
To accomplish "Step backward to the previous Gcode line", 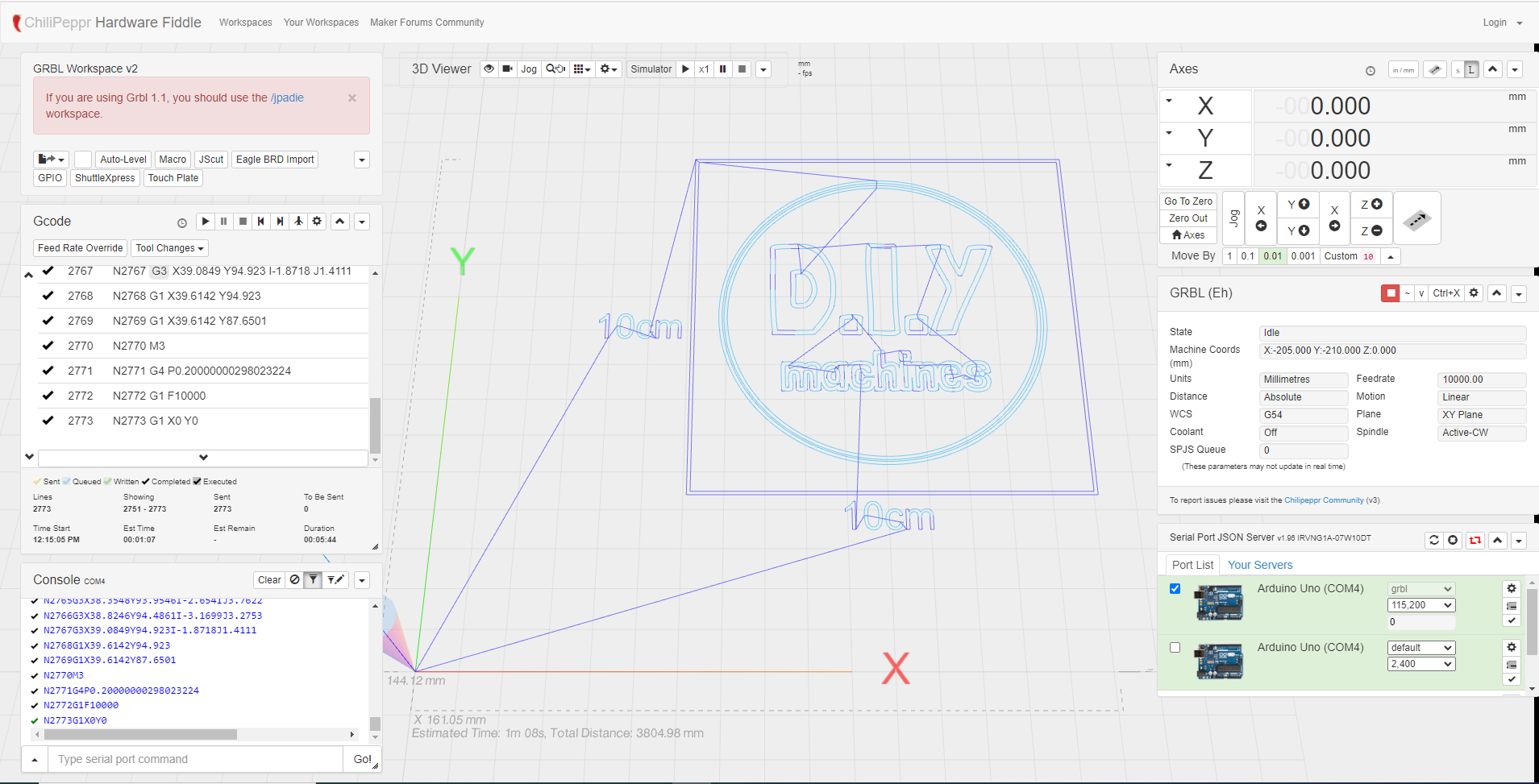I will coord(261,221).
